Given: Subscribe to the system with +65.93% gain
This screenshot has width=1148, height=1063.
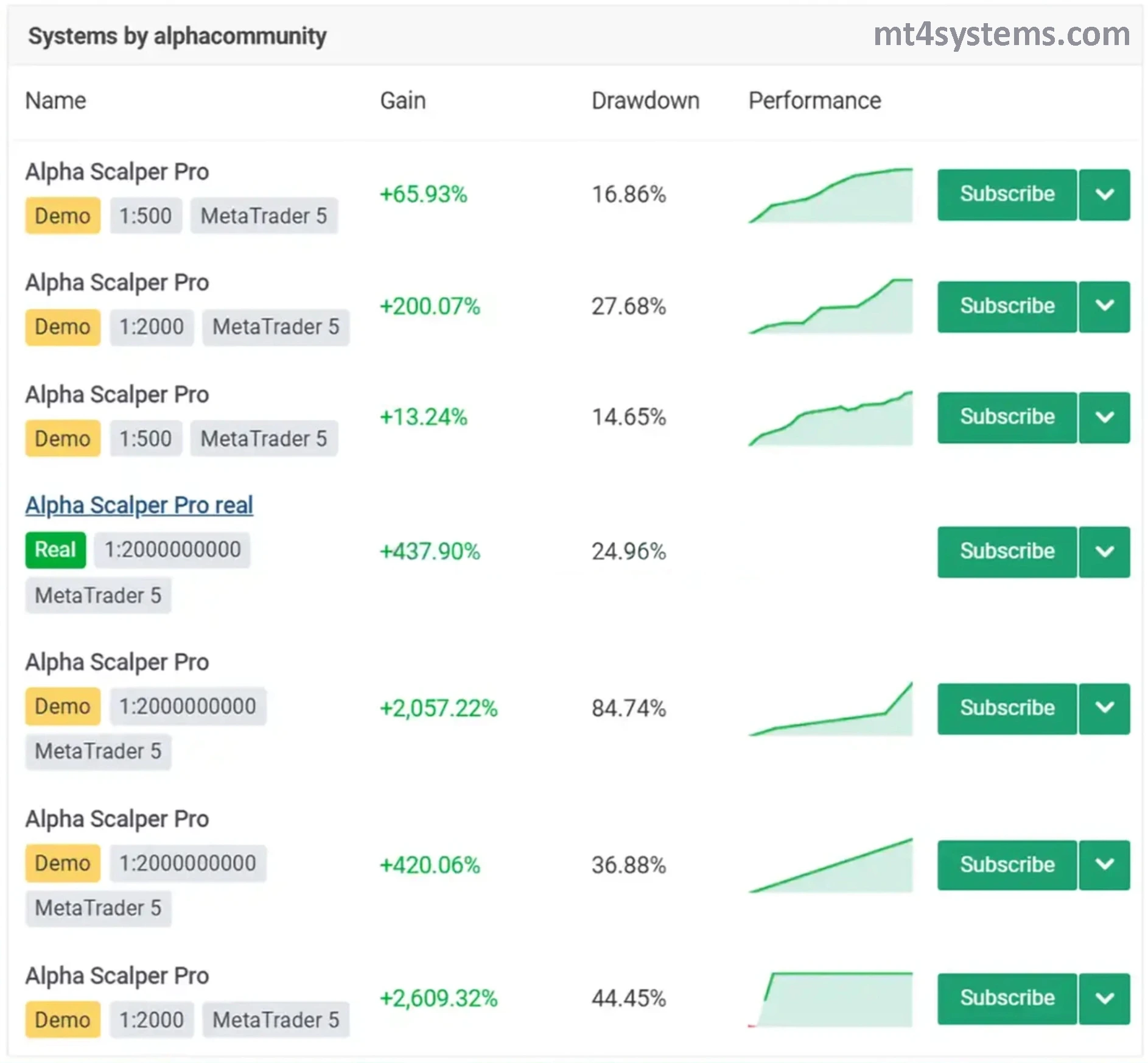Looking at the screenshot, I should tap(1007, 195).
